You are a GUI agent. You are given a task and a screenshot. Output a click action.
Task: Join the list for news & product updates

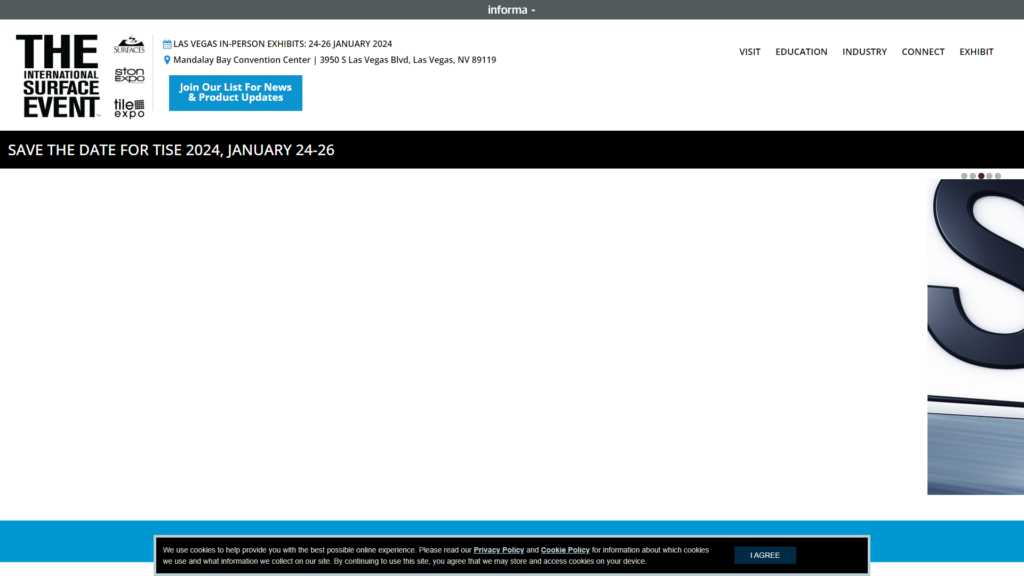click(x=236, y=93)
